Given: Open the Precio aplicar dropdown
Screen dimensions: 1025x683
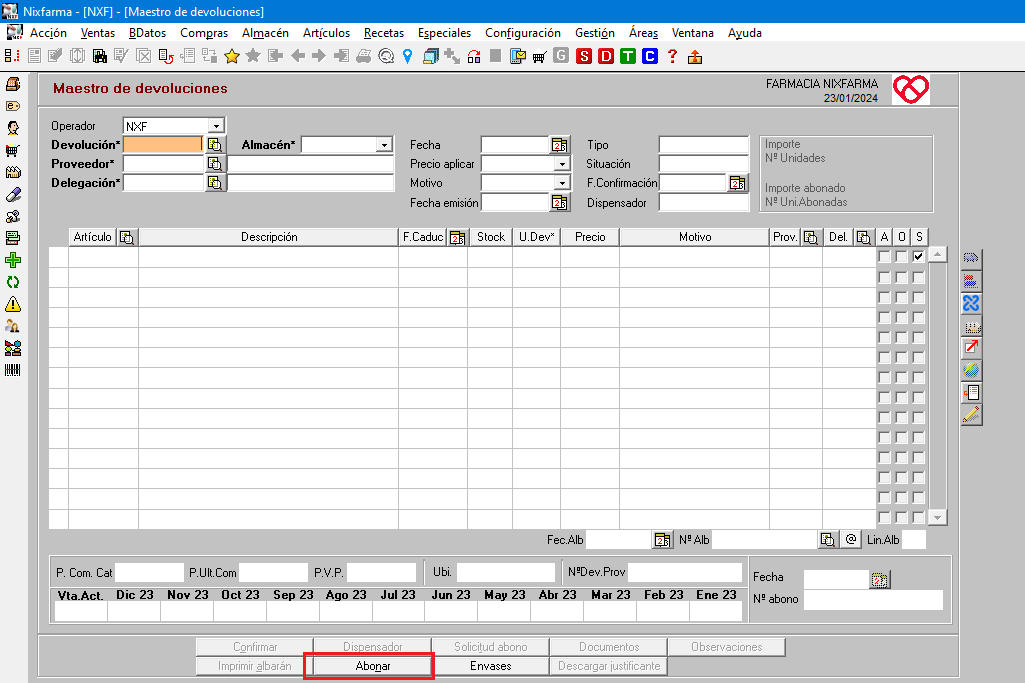Looking at the screenshot, I should point(562,163).
